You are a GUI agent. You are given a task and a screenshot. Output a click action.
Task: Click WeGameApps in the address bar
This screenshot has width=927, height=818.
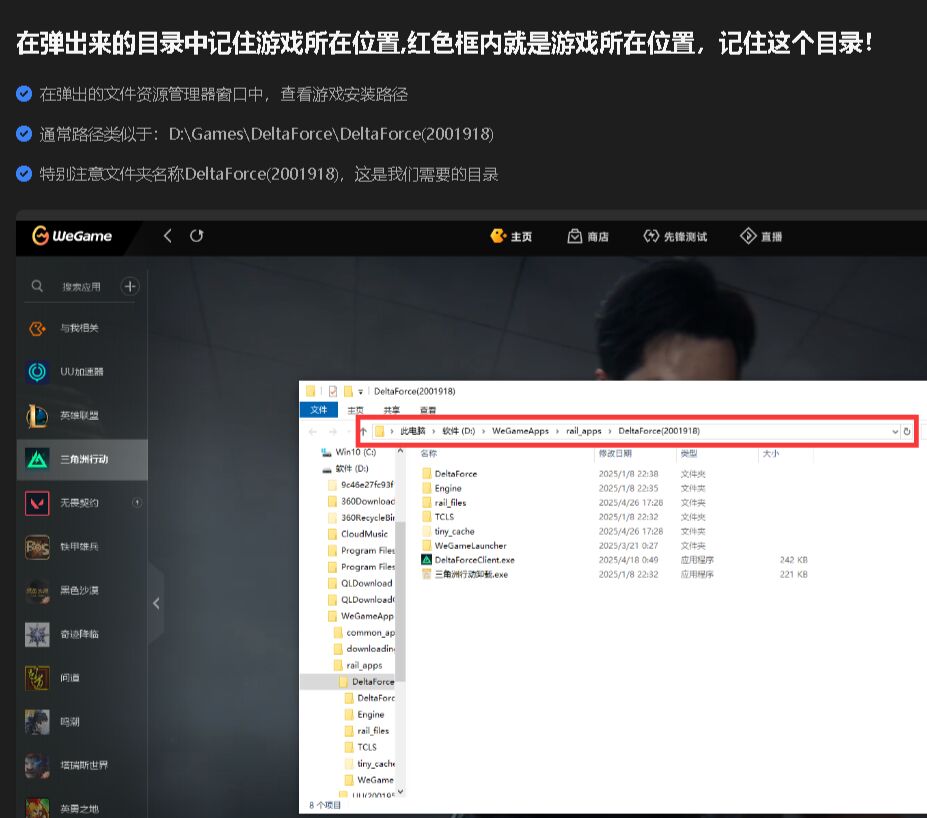coord(520,431)
